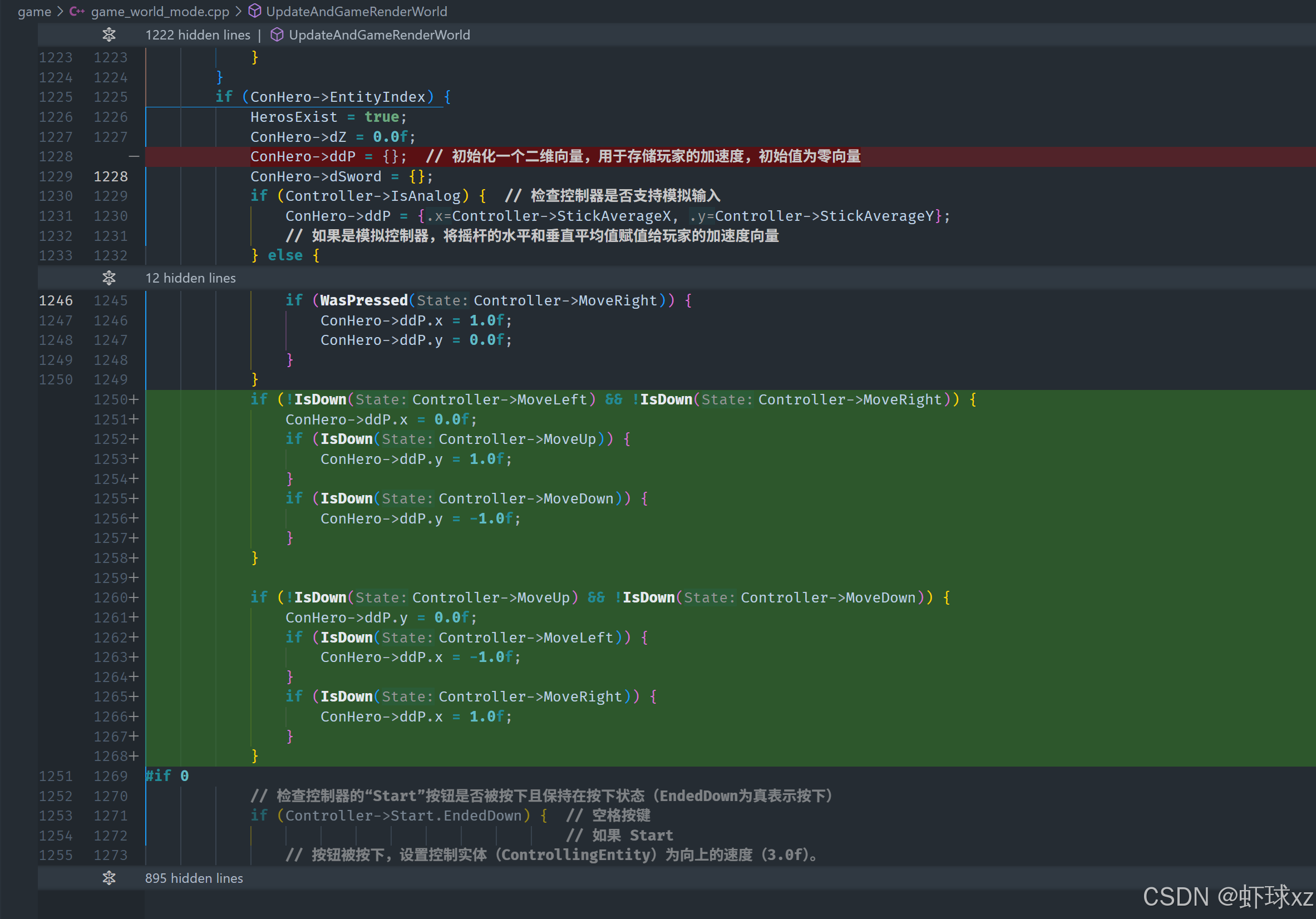Click modified line number 1269 in the gutter
This screenshot has height=919, width=1316.
point(111,776)
